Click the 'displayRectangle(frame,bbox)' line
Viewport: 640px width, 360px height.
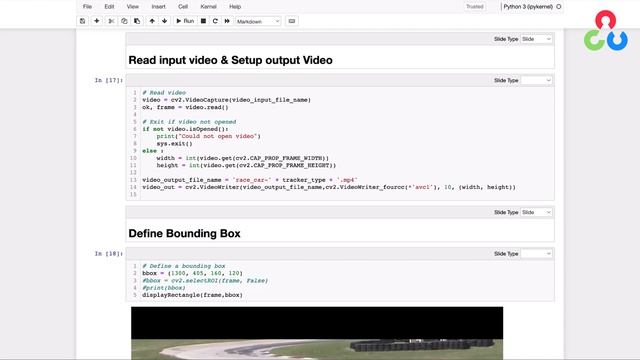click(192, 295)
